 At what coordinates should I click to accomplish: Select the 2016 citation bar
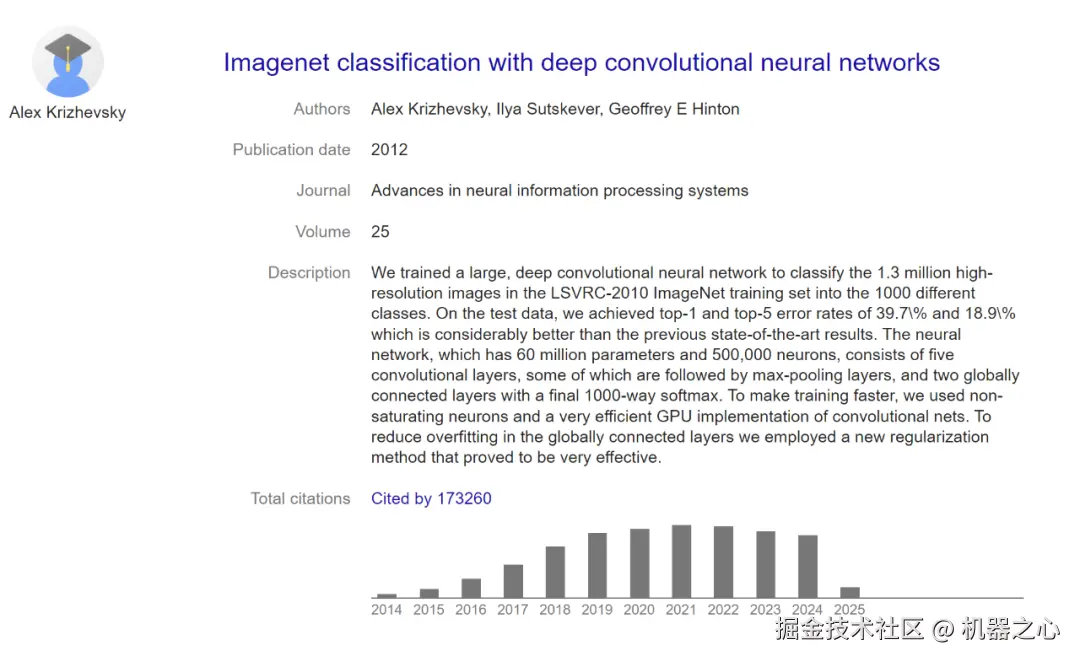tap(471, 588)
